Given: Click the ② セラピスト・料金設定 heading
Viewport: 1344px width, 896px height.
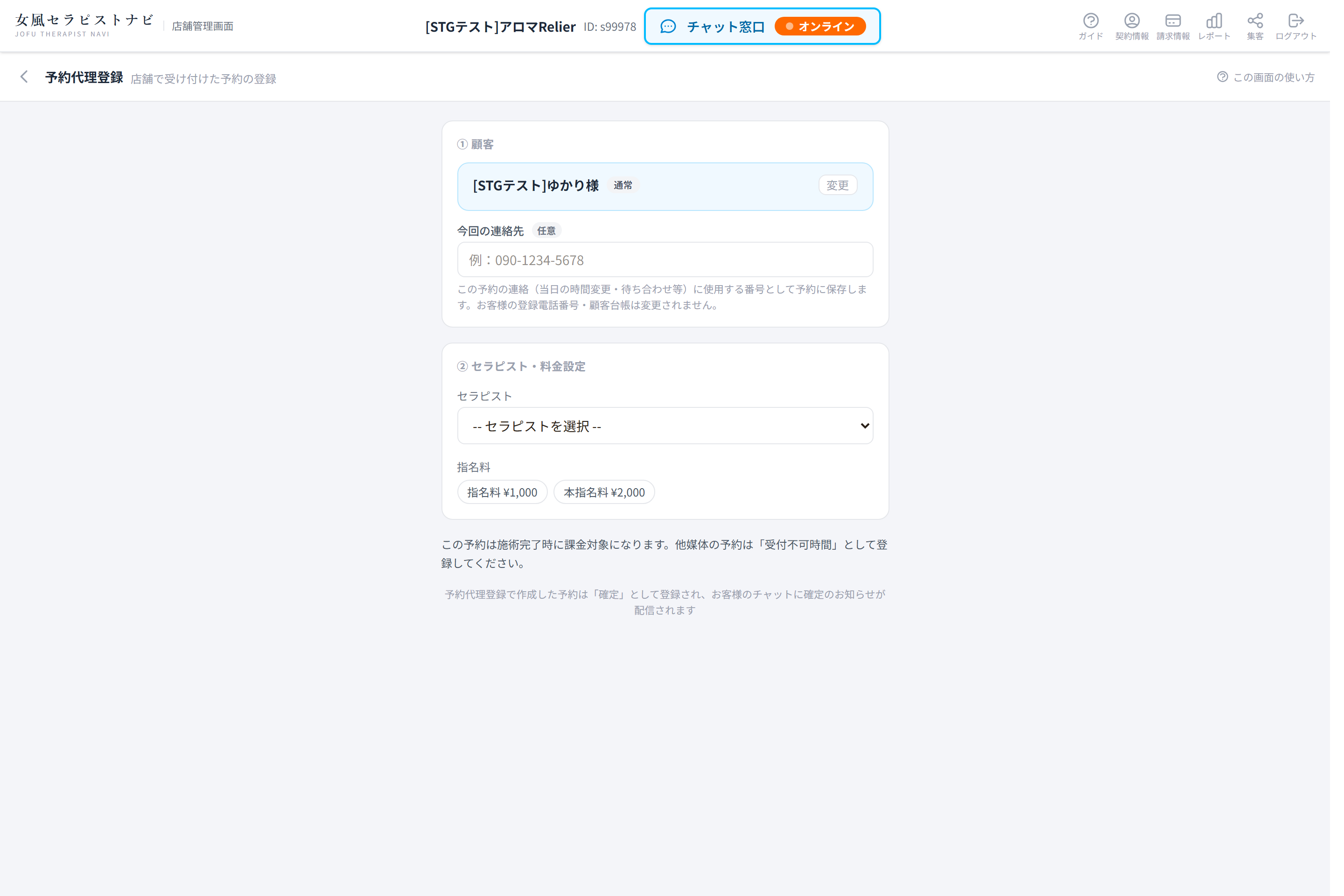Looking at the screenshot, I should [x=527, y=370].
